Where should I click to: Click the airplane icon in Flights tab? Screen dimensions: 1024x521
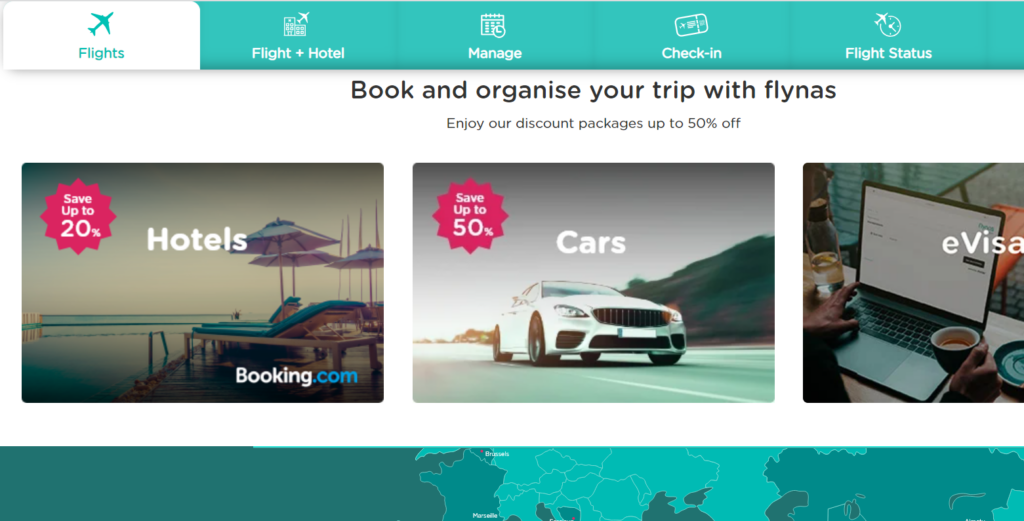pyautogui.click(x=101, y=24)
